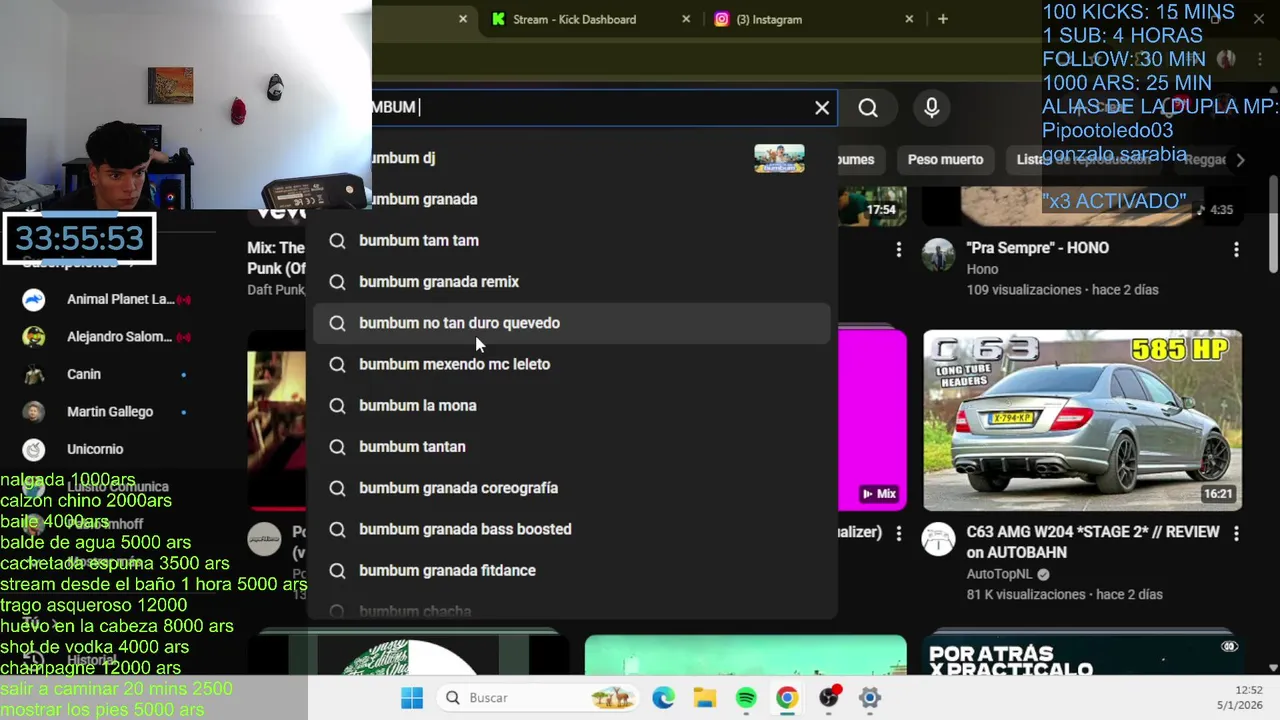Open the HONO channel avatar
Screen dimensions: 1280x720
[x=938, y=255]
